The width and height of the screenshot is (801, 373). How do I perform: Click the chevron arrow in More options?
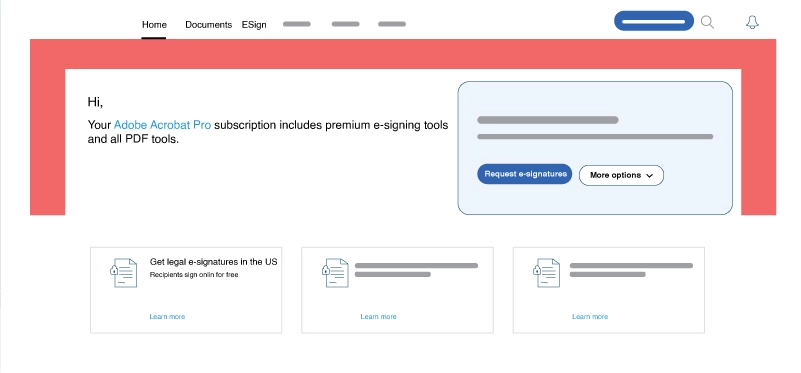pos(649,176)
